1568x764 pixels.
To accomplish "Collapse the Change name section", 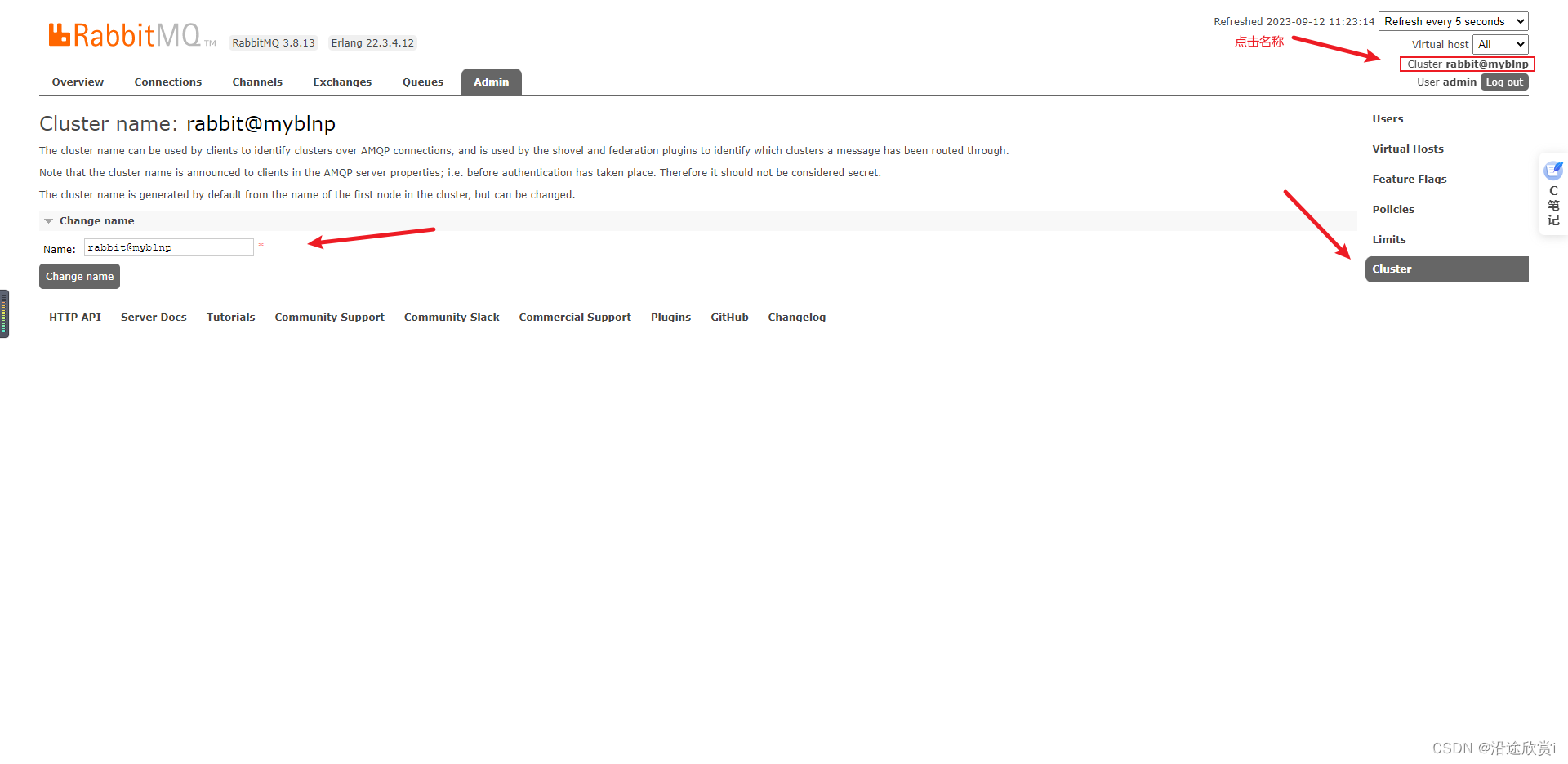I will [x=48, y=220].
